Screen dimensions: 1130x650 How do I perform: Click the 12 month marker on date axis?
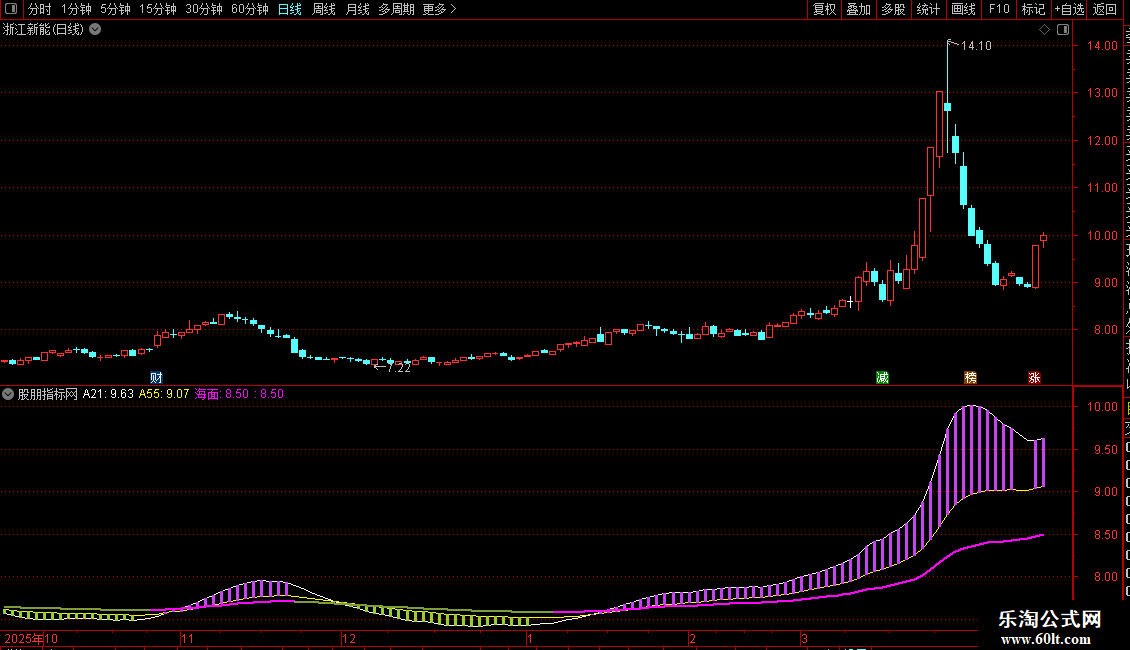[349, 638]
